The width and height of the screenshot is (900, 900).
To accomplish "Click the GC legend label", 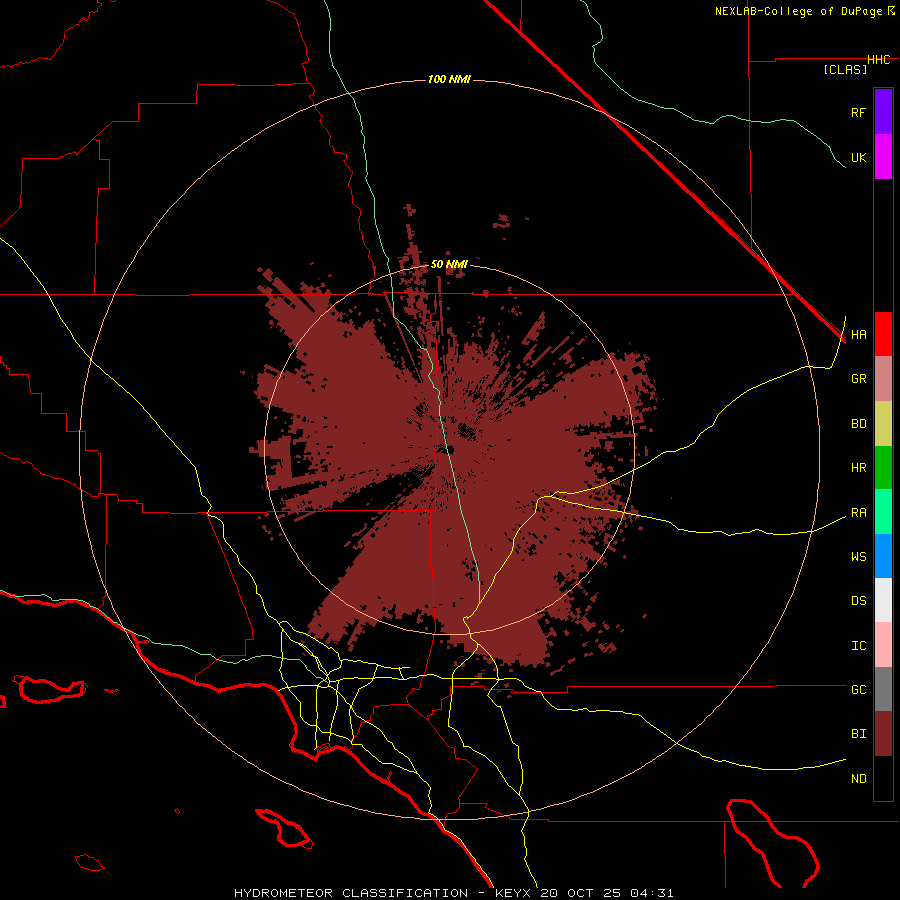I will 859,689.
